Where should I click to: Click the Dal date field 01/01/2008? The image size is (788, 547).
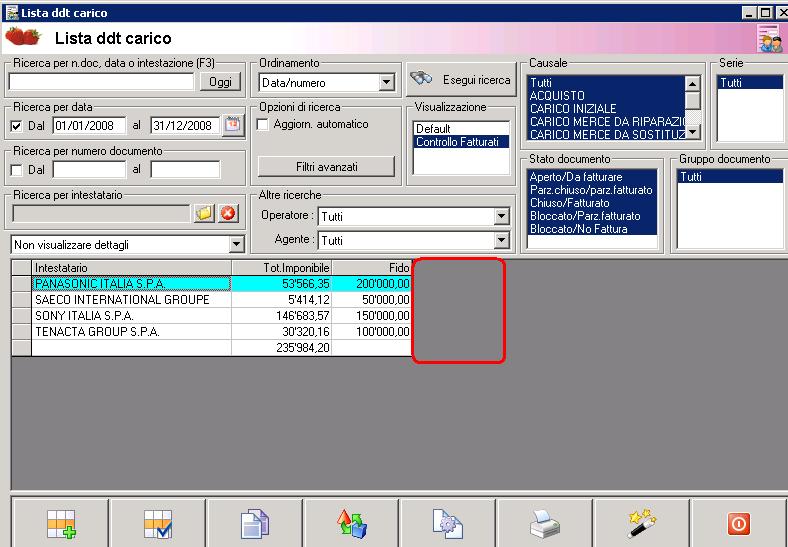pyautogui.click(x=89, y=126)
